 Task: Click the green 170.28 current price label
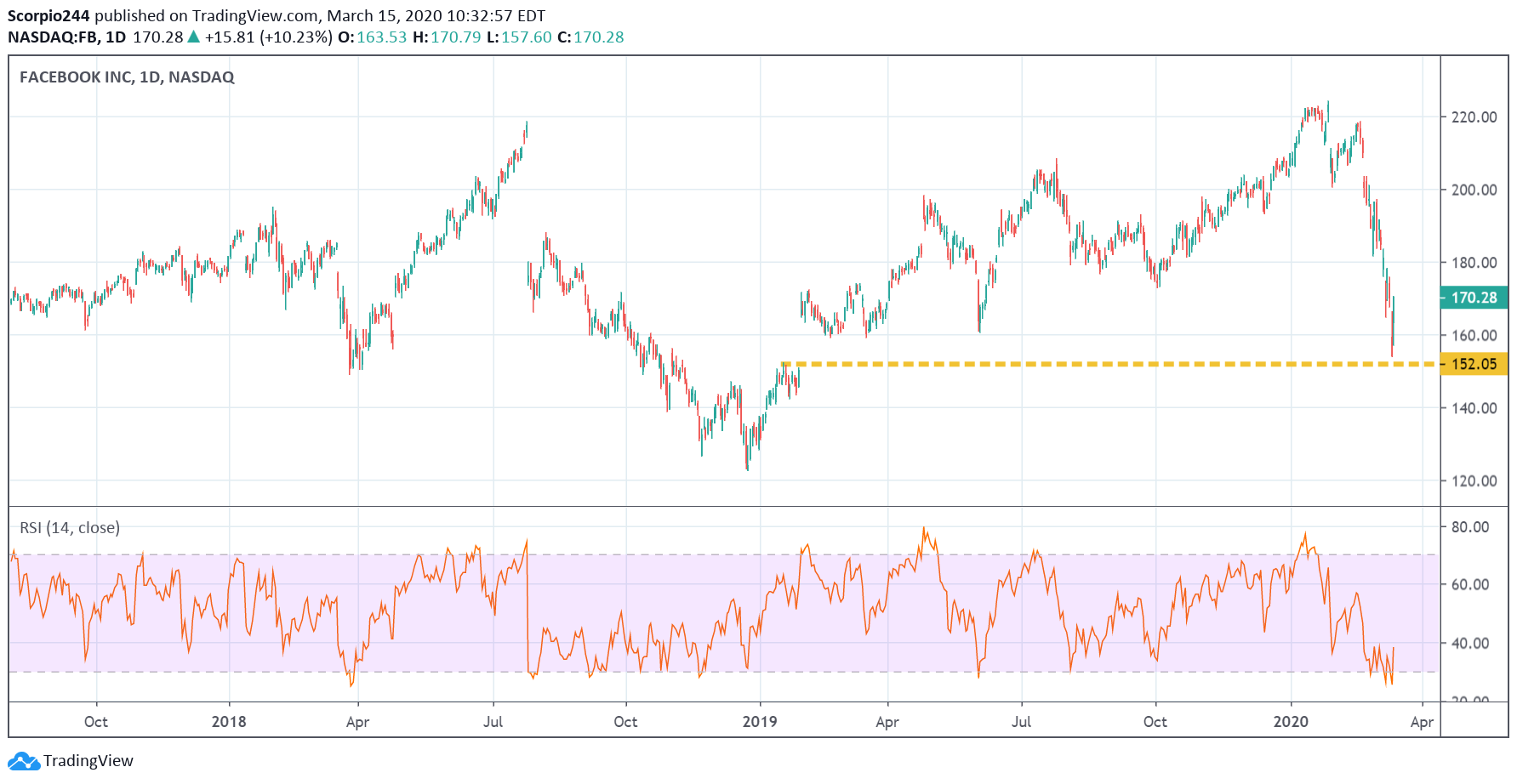1474,298
